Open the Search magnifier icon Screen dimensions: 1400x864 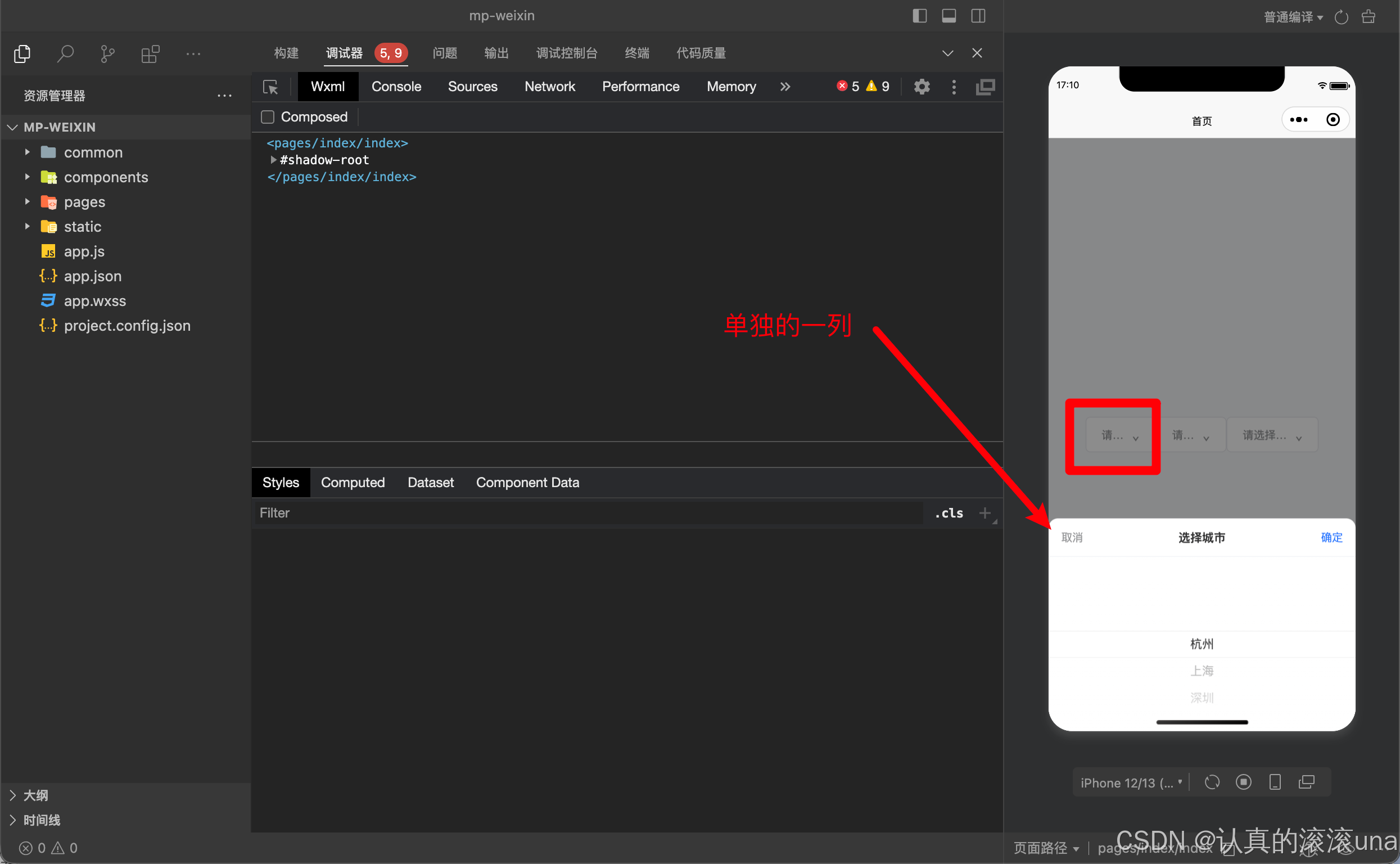pos(65,53)
